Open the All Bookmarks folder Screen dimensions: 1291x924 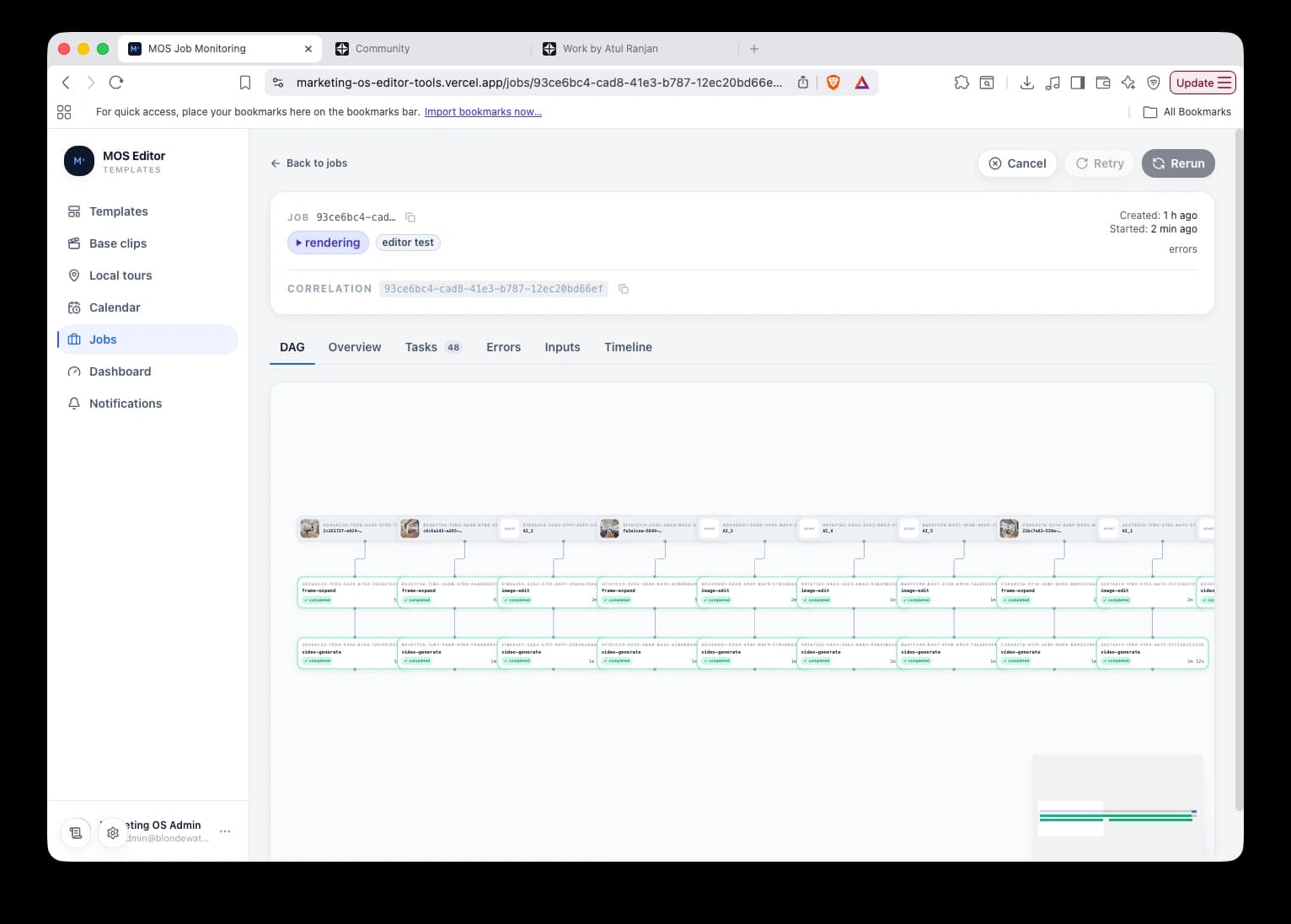coord(1187,112)
